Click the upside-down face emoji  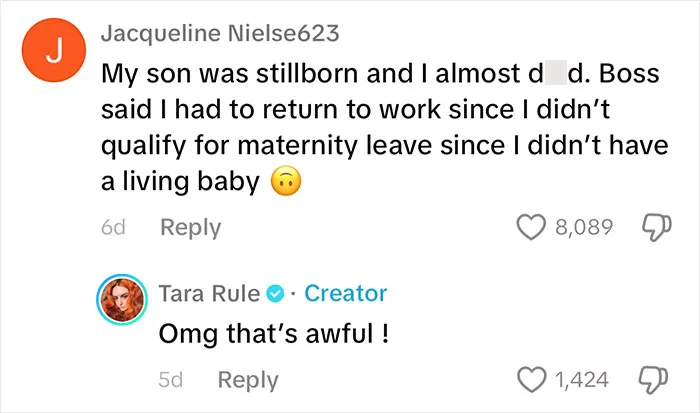[286, 181]
